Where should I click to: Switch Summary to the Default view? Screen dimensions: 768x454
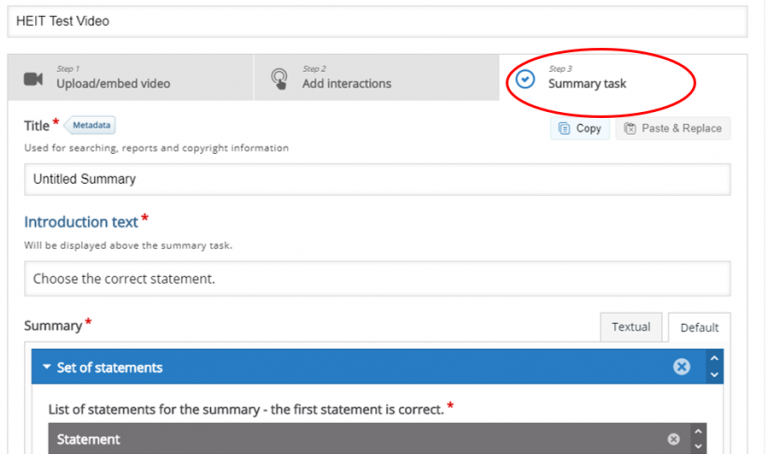(699, 327)
